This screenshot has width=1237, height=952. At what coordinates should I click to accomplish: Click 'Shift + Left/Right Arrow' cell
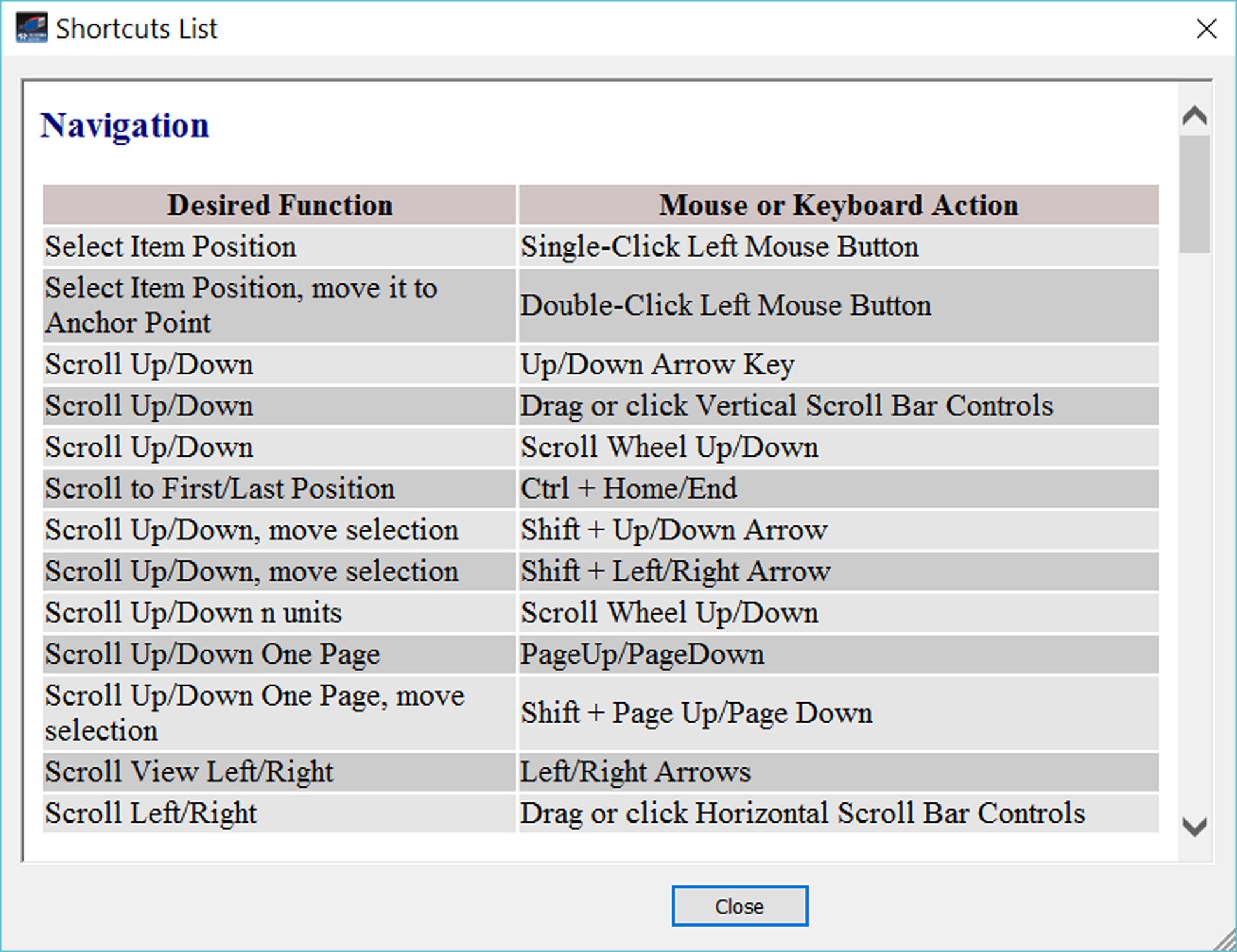tap(838, 571)
